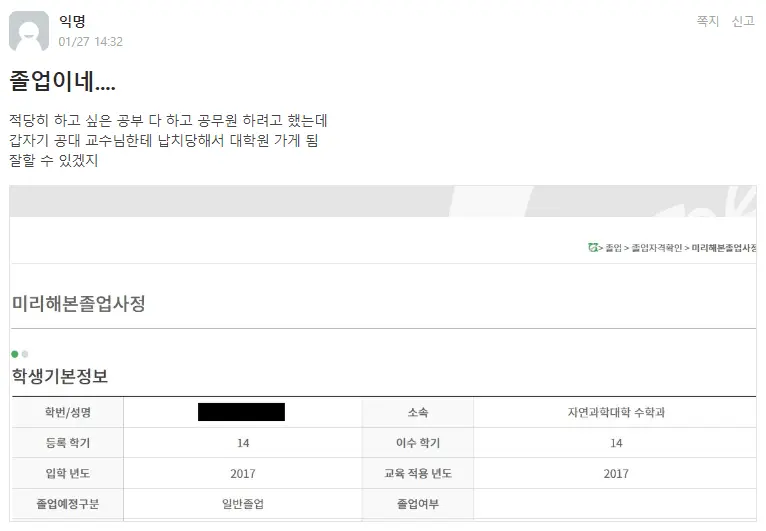This screenshot has width=766, height=531.
Task: Click the 미리해본졸업사정 page heading
Action: click(x=79, y=304)
